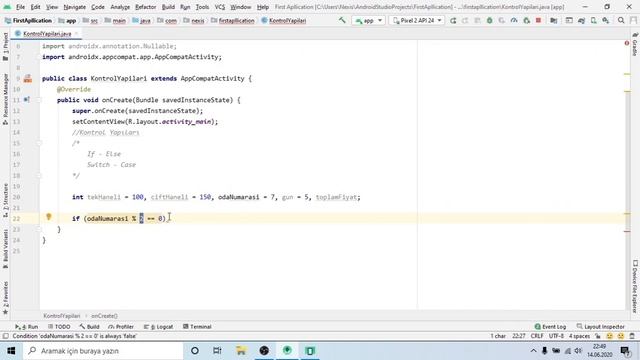The width and height of the screenshot is (640, 360).
Task: Collapse the comment block fold marker at line 15
Action: pos(40,143)
